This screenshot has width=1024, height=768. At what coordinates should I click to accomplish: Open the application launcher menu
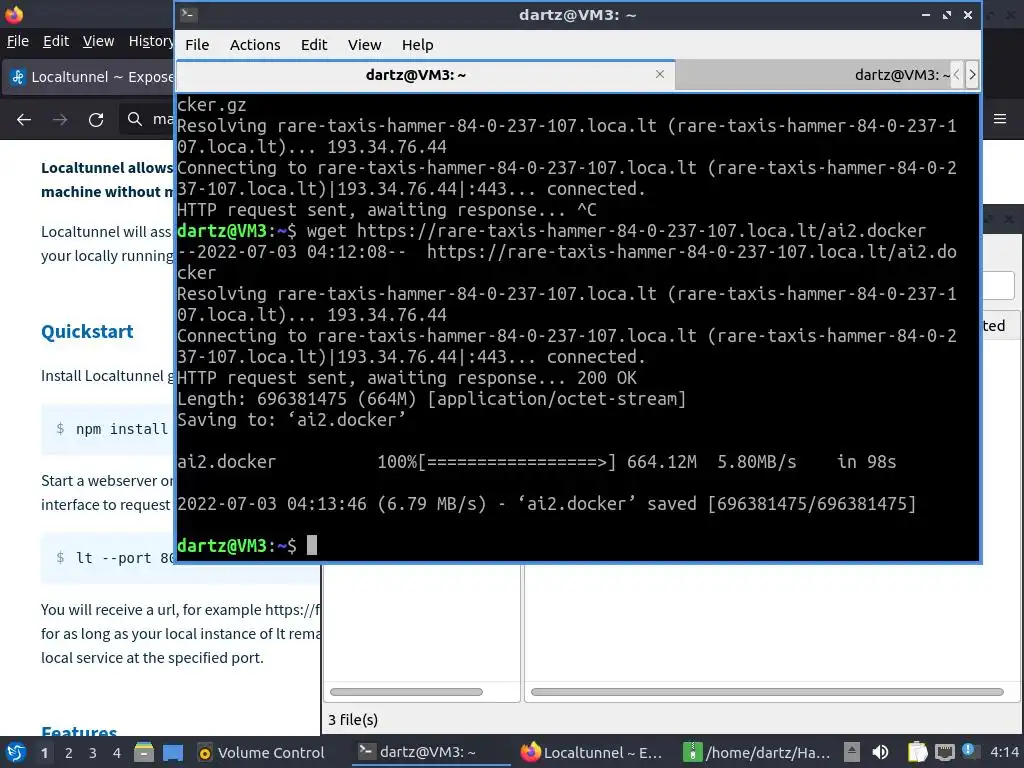click(x=16, y=752)
